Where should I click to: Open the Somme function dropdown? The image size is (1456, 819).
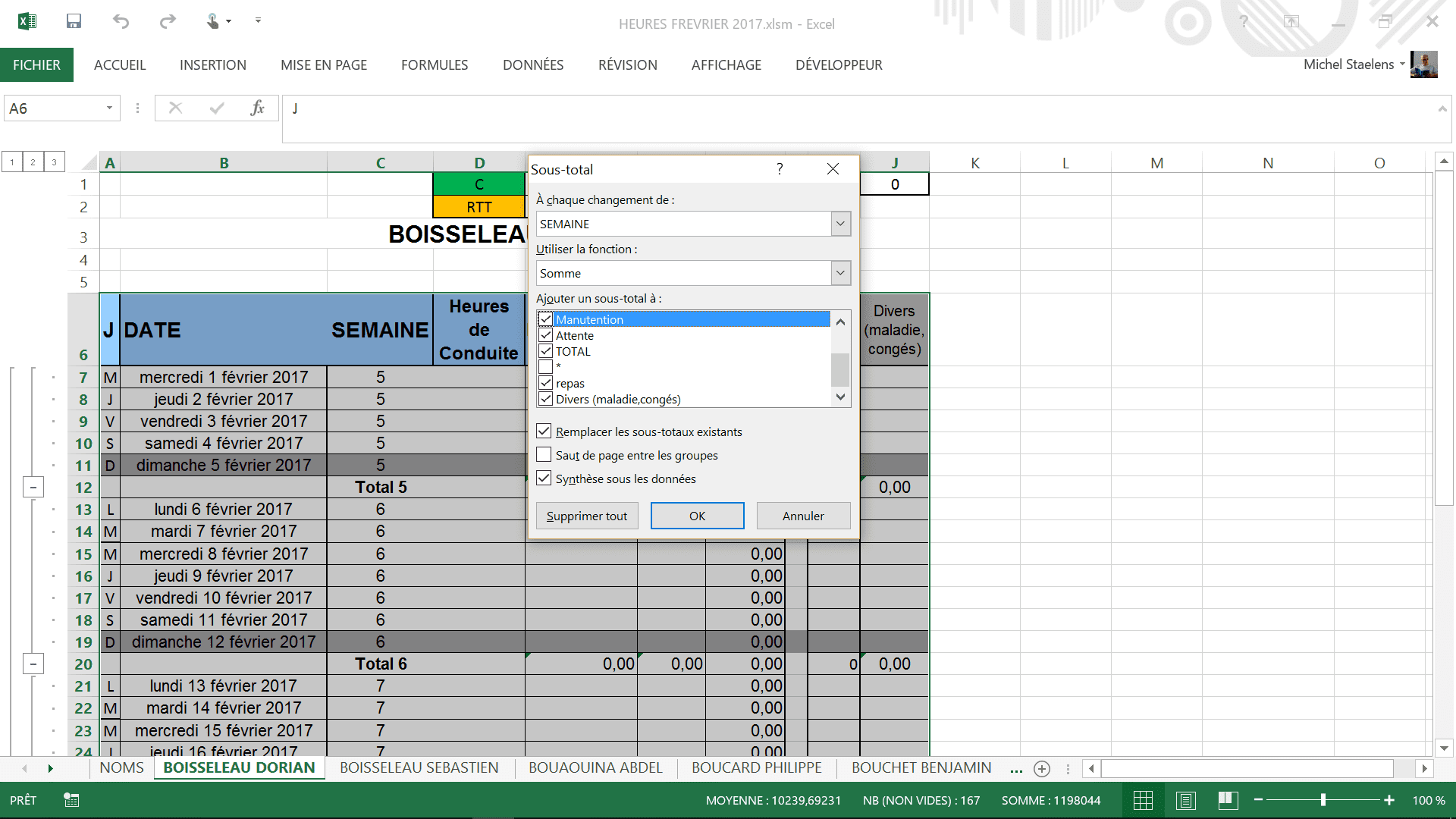(x=840, y=273)
